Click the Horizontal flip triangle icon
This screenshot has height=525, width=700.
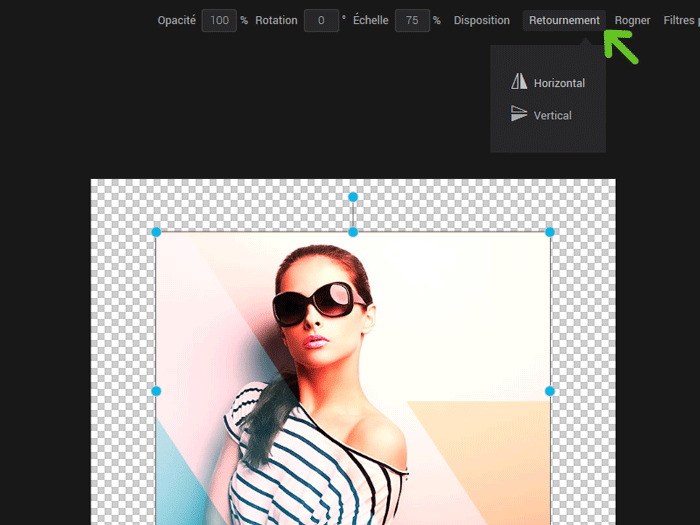pyautogui.click(x=518, y=82)
